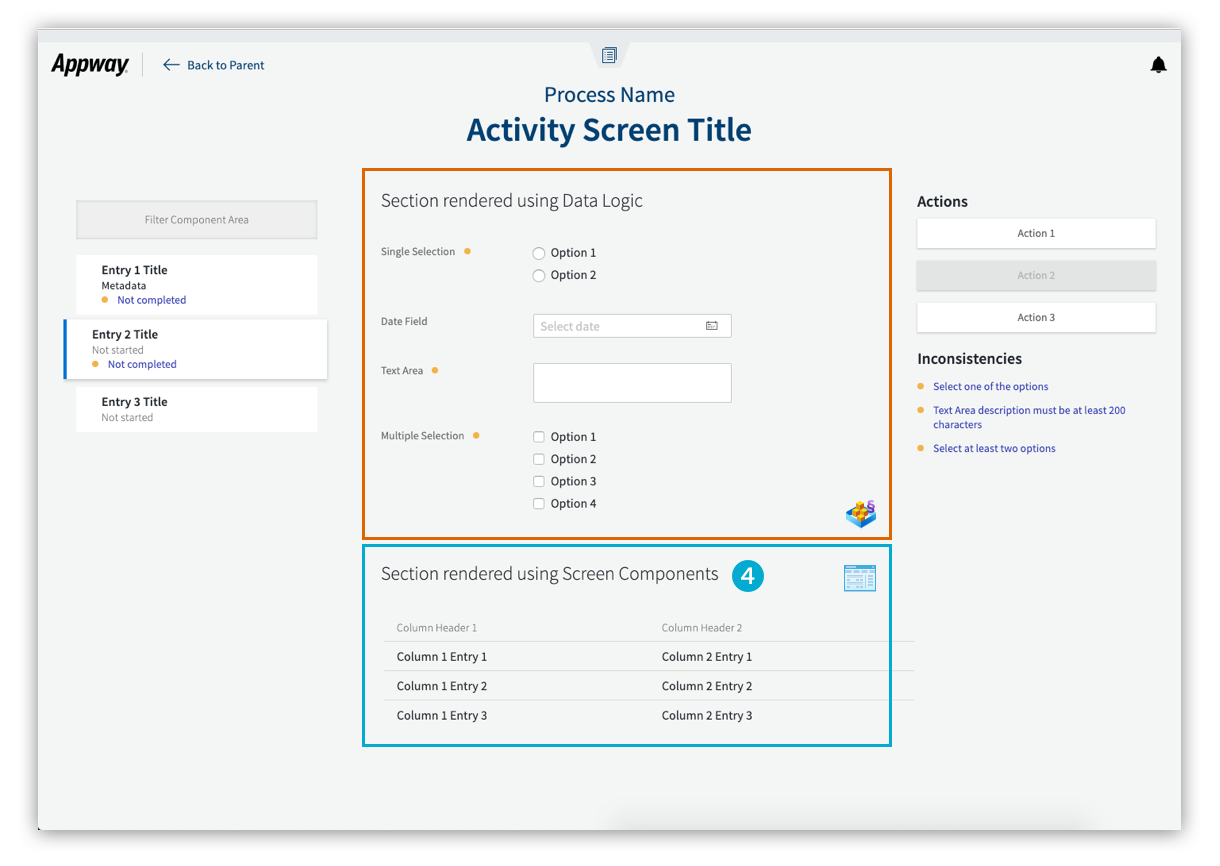Tick the Option 4 checkbox

[x=539, y=504]
